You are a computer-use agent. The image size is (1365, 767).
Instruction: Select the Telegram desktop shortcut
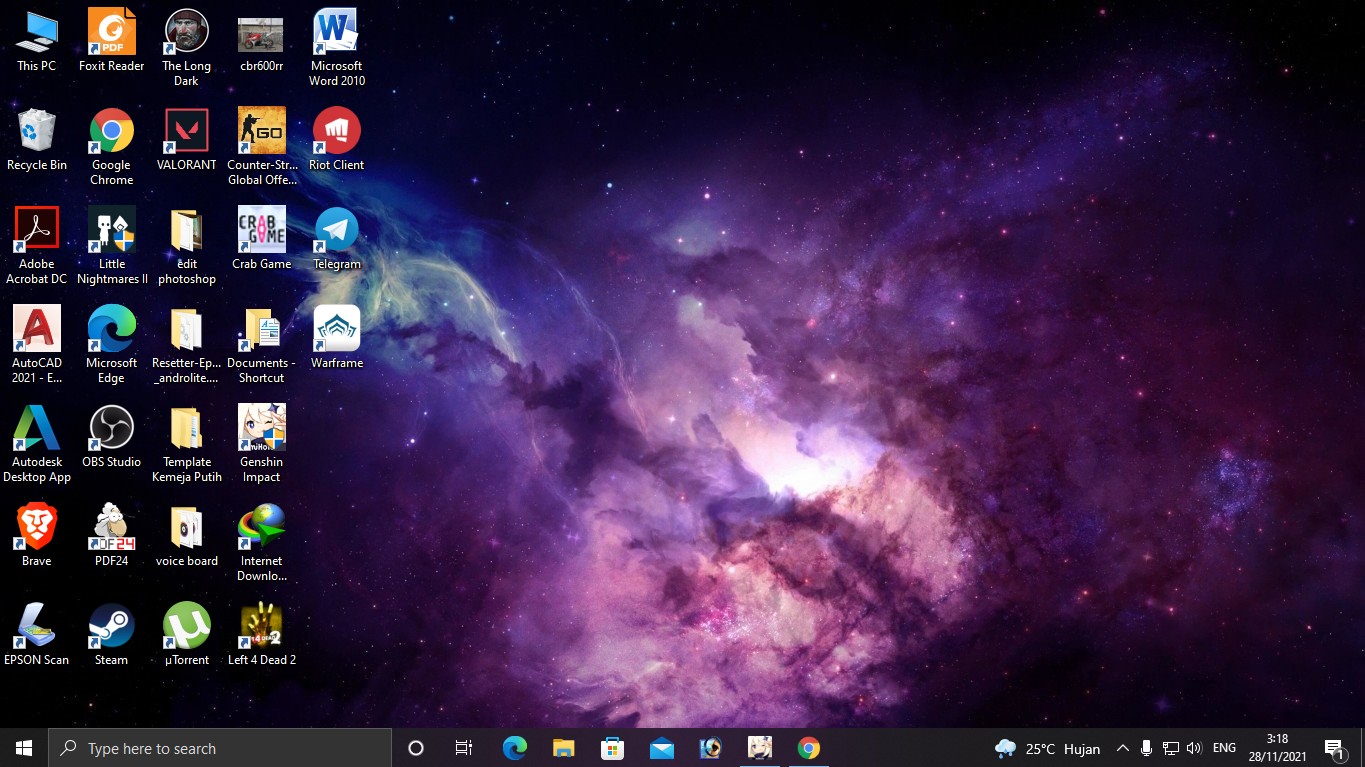(x=337, y=238)
